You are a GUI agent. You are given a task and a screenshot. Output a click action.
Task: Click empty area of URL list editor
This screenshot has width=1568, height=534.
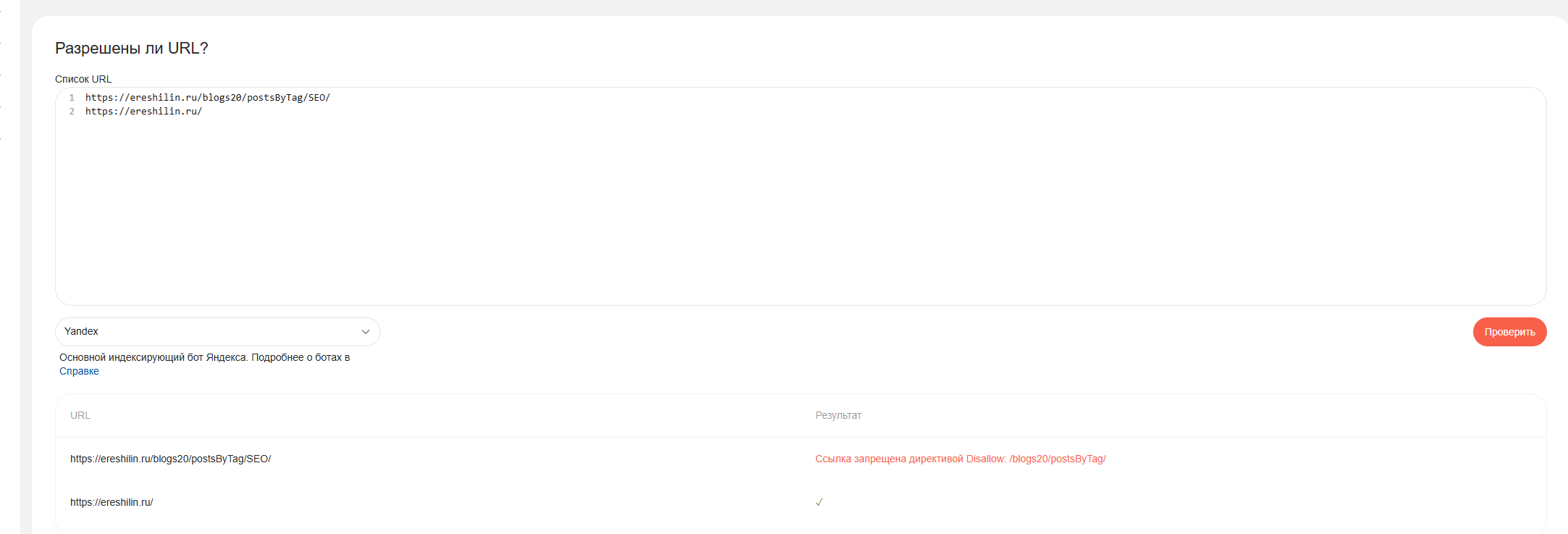tap(796, 217)
